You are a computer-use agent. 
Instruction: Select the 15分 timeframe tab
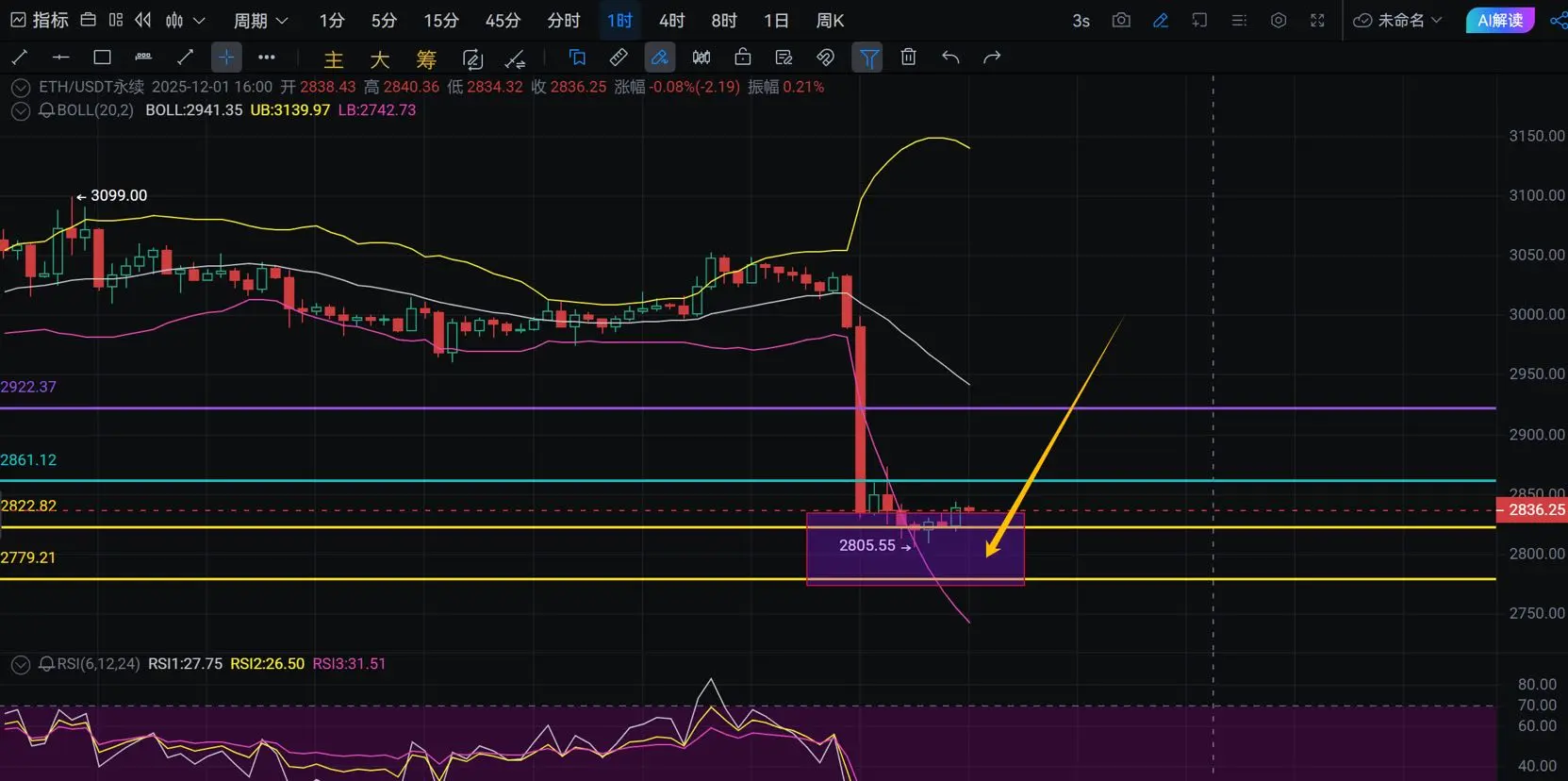[440, 20]
